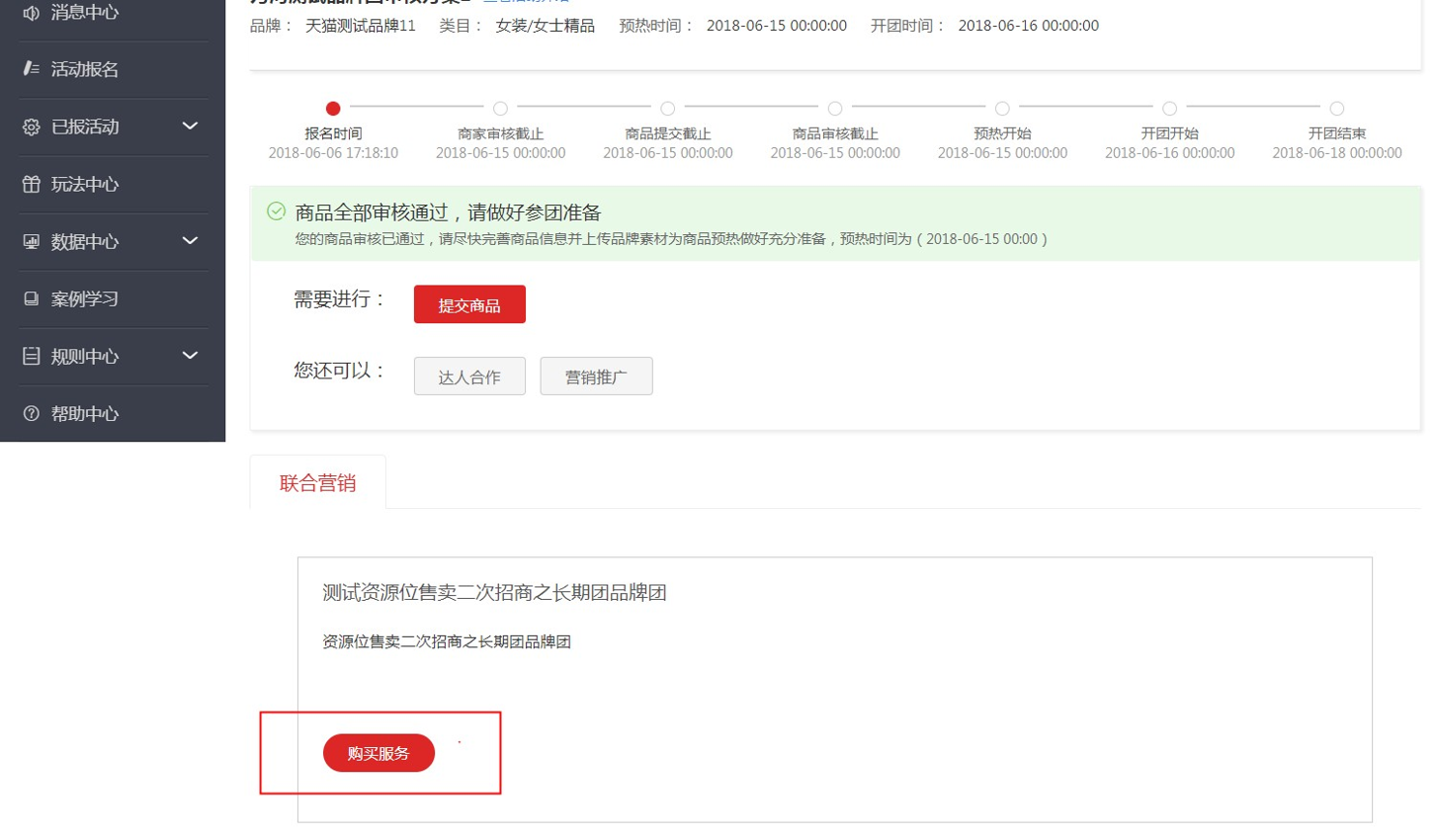The height and width of the screenshot is (840, 1437).
Task: Select the 商家审核截止 step circle
Action: click(x=500, y=109)
